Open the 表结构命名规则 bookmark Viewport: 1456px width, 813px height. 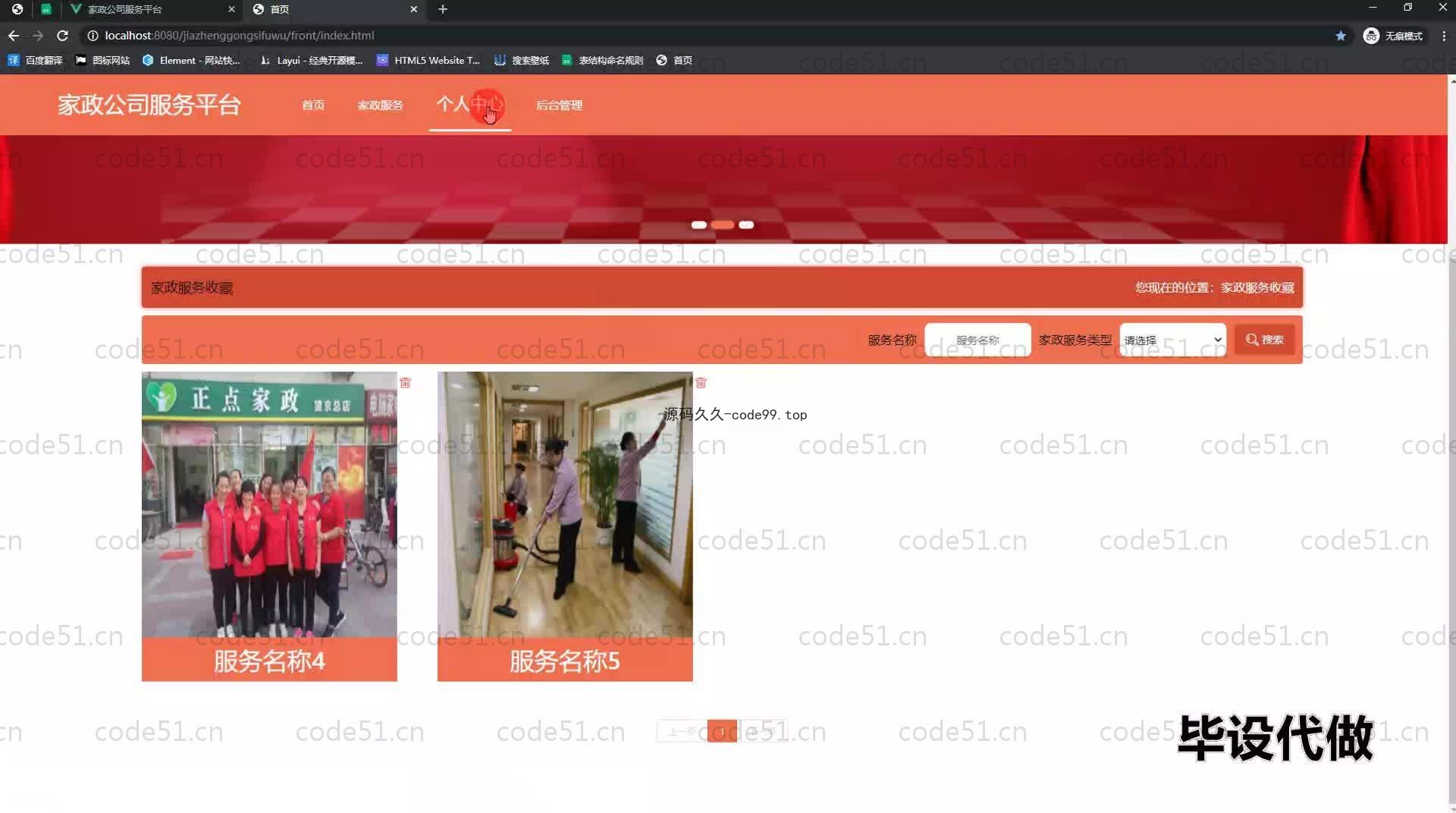(x=603, y=60)
